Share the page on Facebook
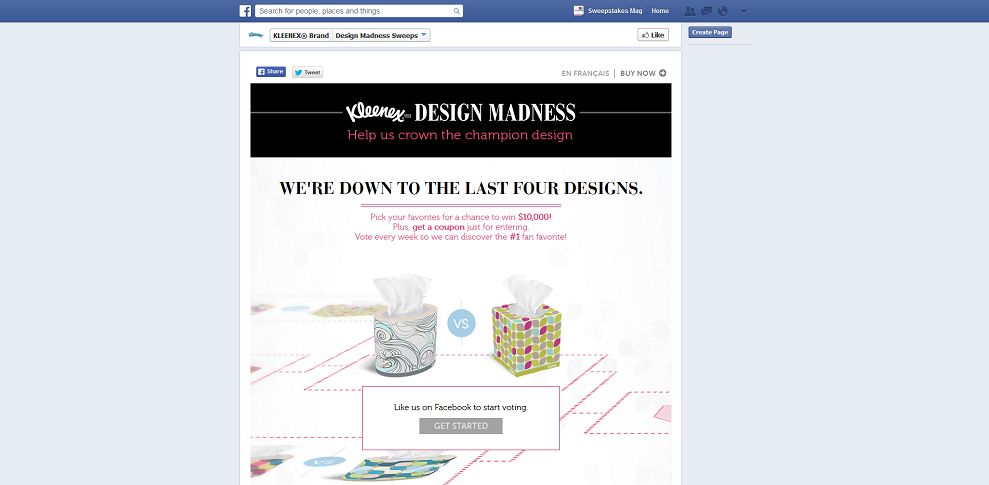Image resolution: width=989 pixels, height=485 pixels. point(271,72)
